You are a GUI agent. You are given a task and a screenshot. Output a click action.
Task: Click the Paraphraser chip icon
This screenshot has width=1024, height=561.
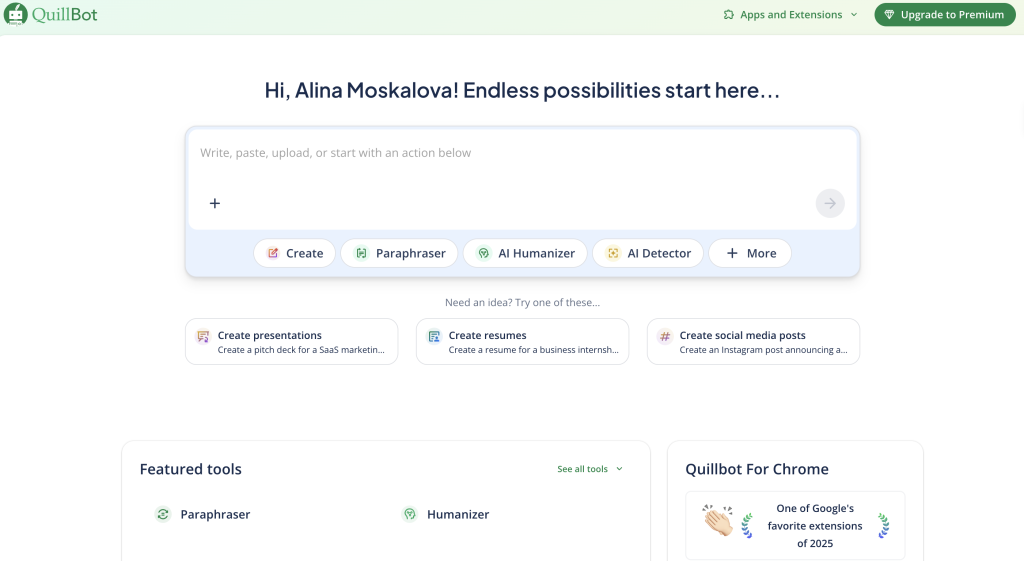[361, 253]
